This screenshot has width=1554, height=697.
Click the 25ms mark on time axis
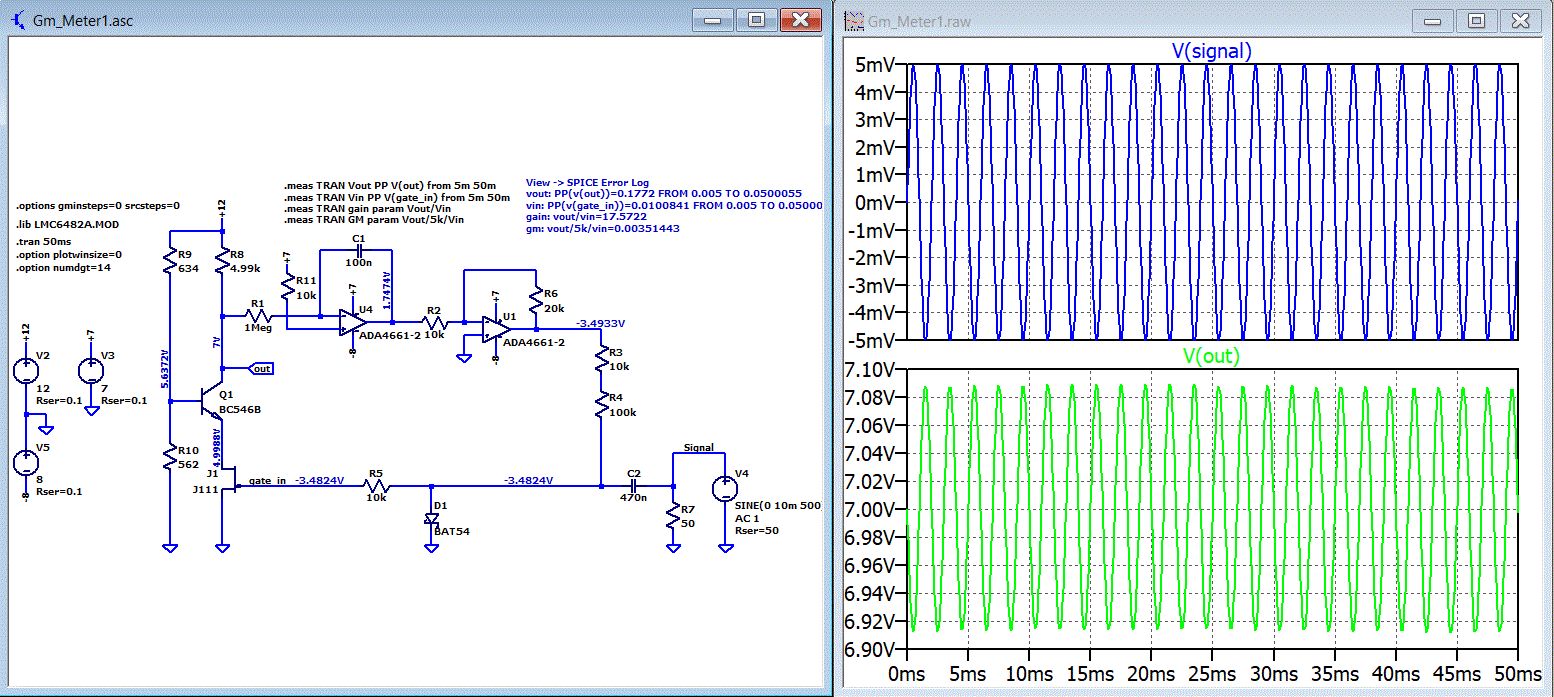(x=1211, y=673)
